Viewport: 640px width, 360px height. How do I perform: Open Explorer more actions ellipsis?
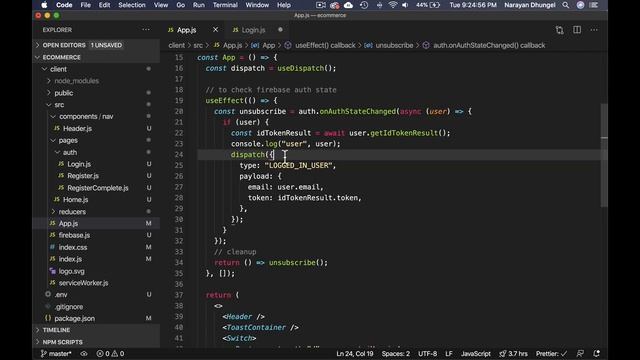point(146,30)
